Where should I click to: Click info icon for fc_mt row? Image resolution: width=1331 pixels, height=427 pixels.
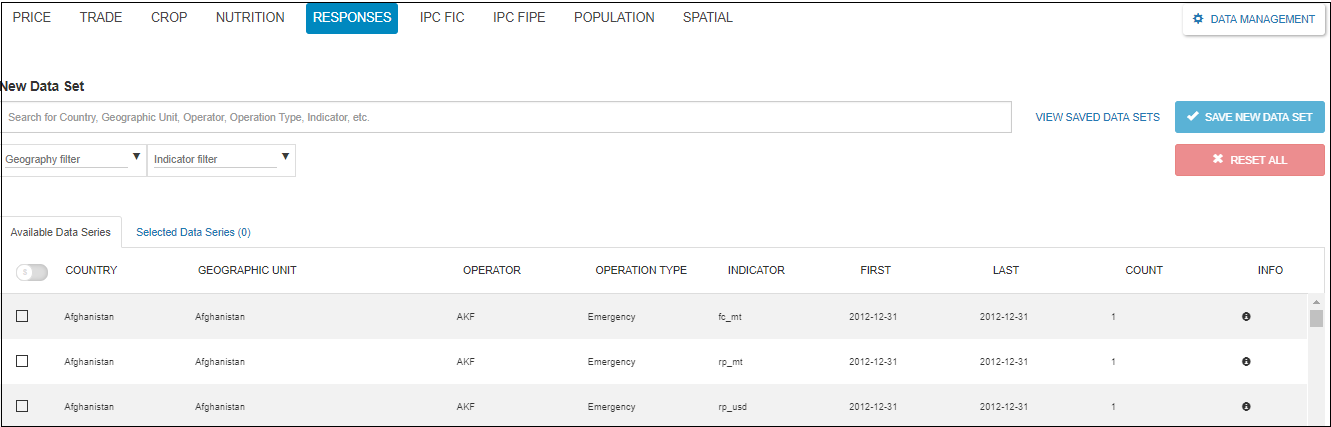point(1246,317)
